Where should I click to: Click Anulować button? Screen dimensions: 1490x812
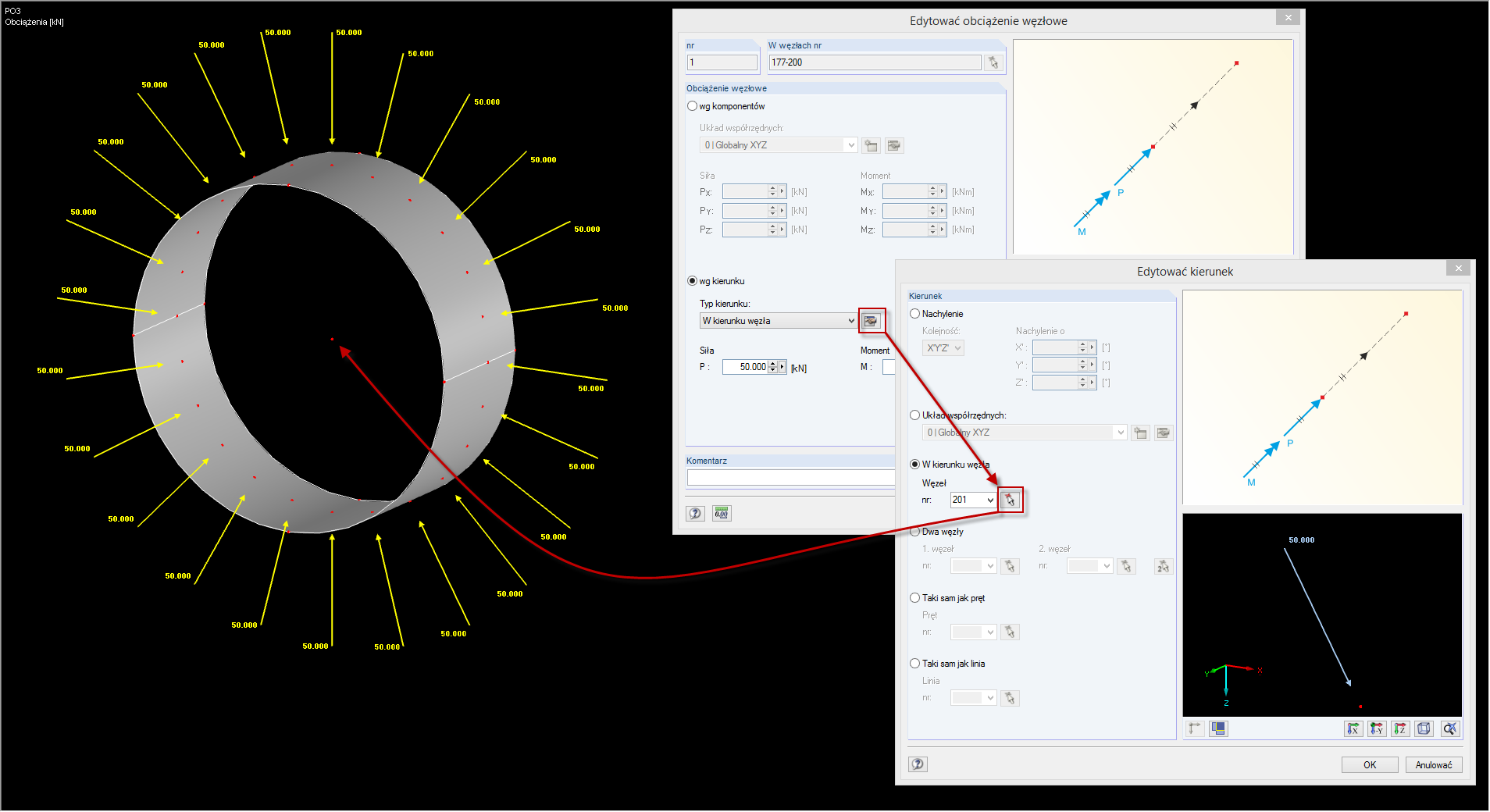coord(1434,765)
